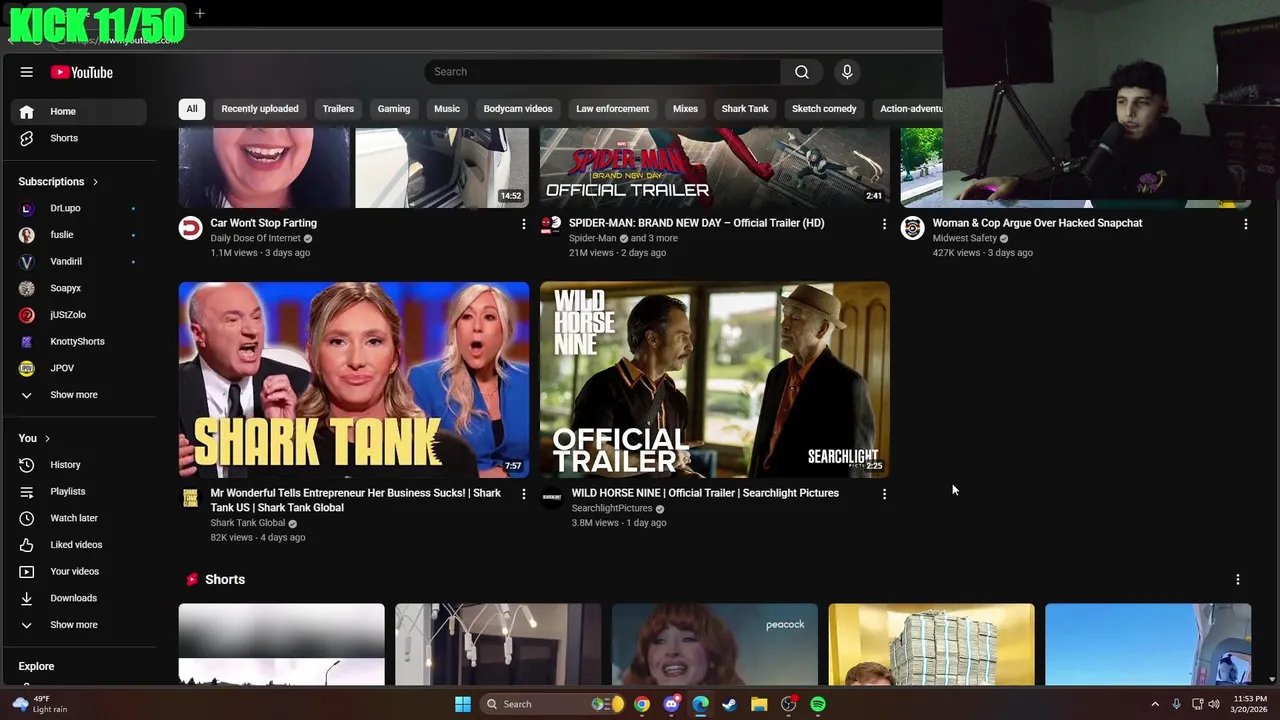Open Soapyx subscription channel

tap(78, 288)
